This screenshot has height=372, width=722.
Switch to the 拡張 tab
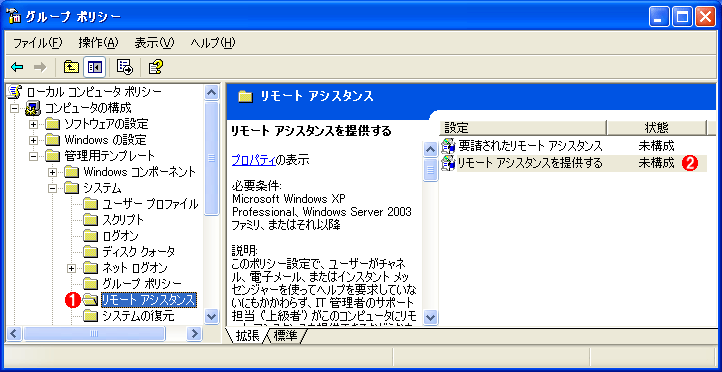248,336
